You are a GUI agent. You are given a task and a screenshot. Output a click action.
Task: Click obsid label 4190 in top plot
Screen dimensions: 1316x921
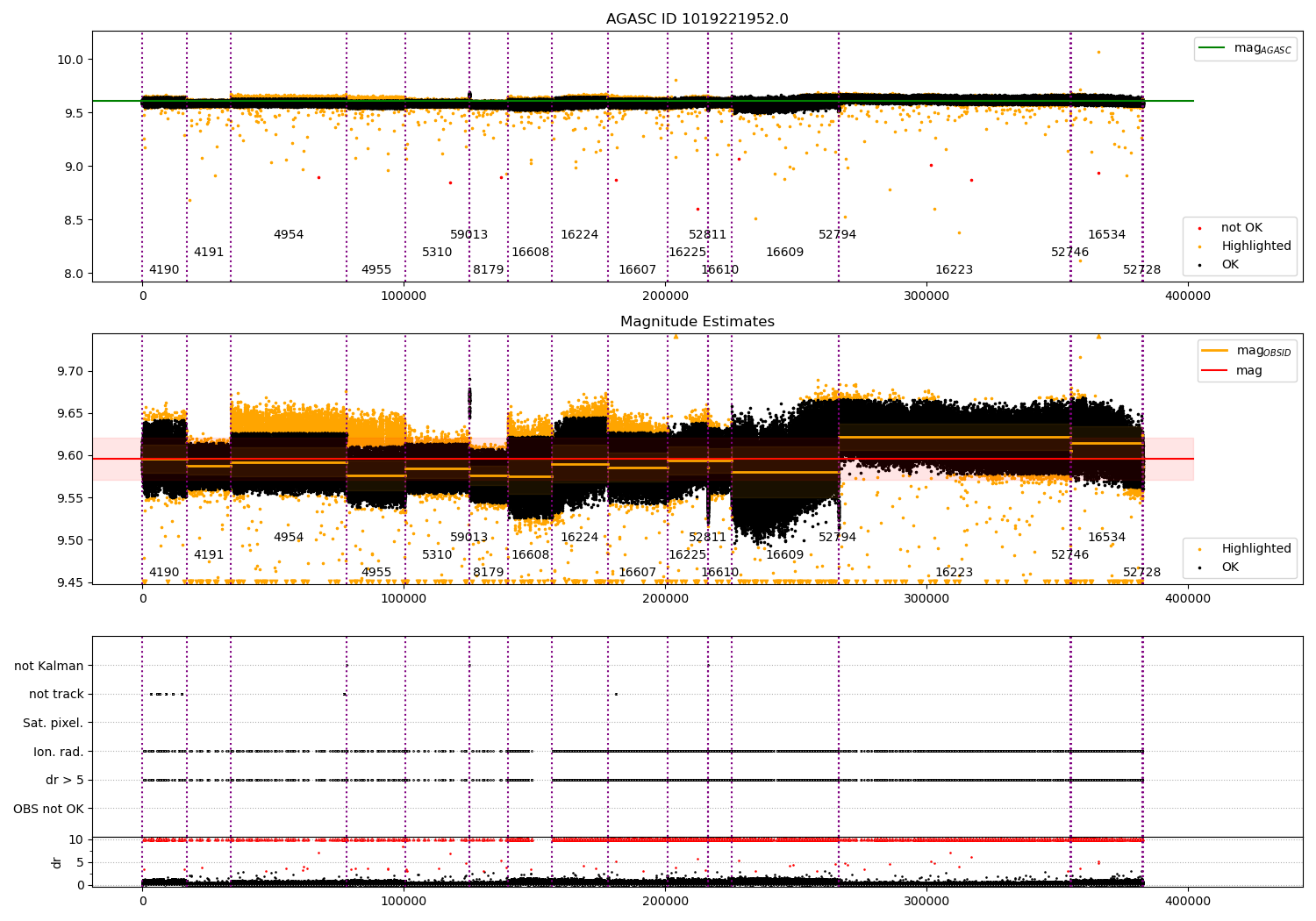(164, 270)
